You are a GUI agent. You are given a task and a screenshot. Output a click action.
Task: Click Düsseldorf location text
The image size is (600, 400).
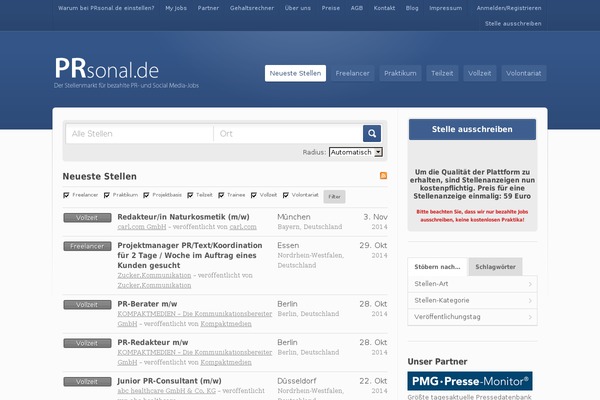coord(297,381)
